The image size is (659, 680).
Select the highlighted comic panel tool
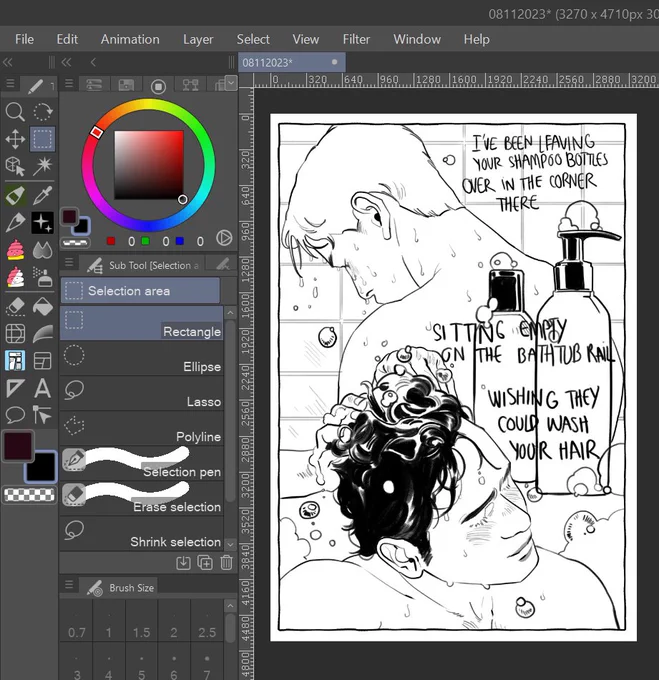tap(15, 361)
